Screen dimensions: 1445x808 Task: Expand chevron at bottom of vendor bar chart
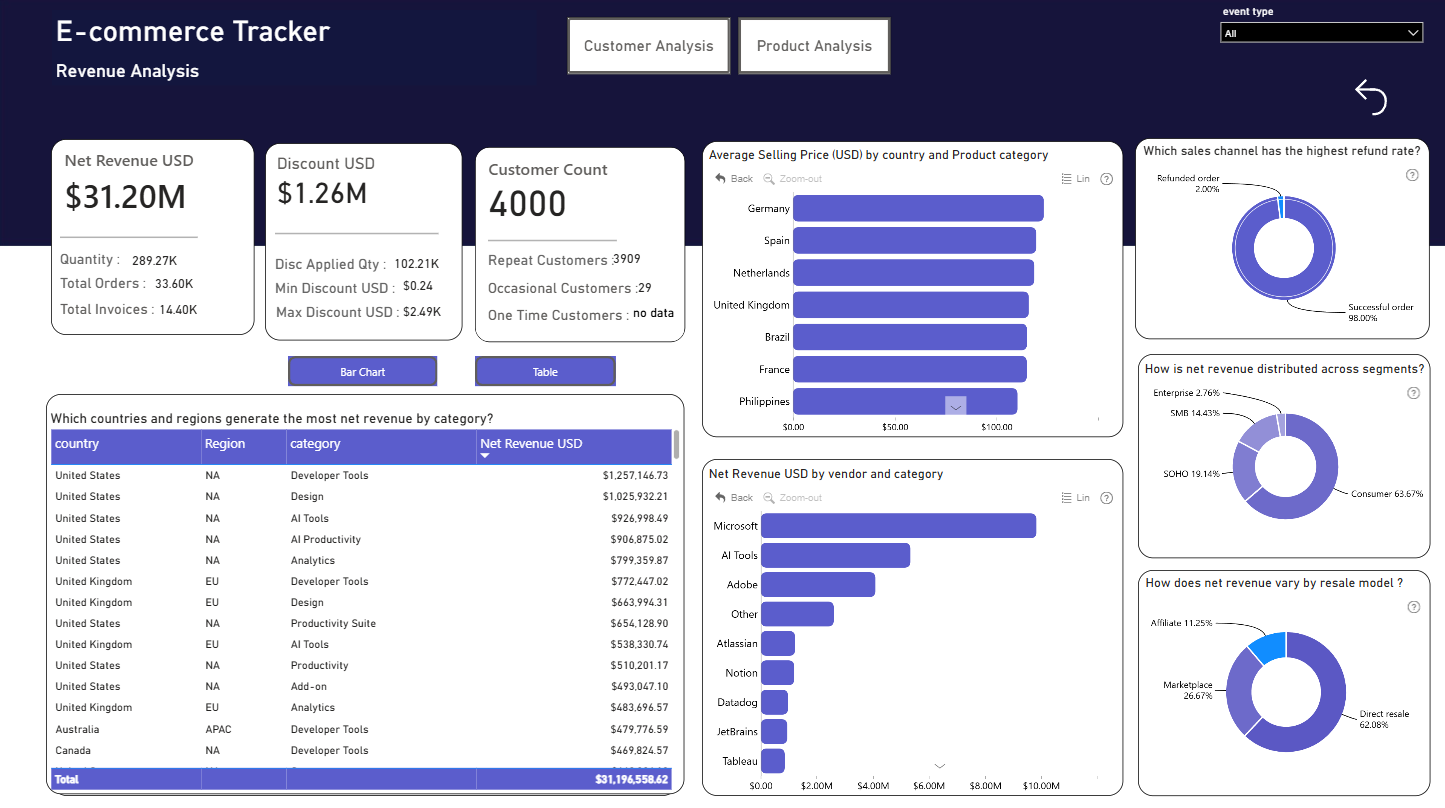[x=940, y=765]
